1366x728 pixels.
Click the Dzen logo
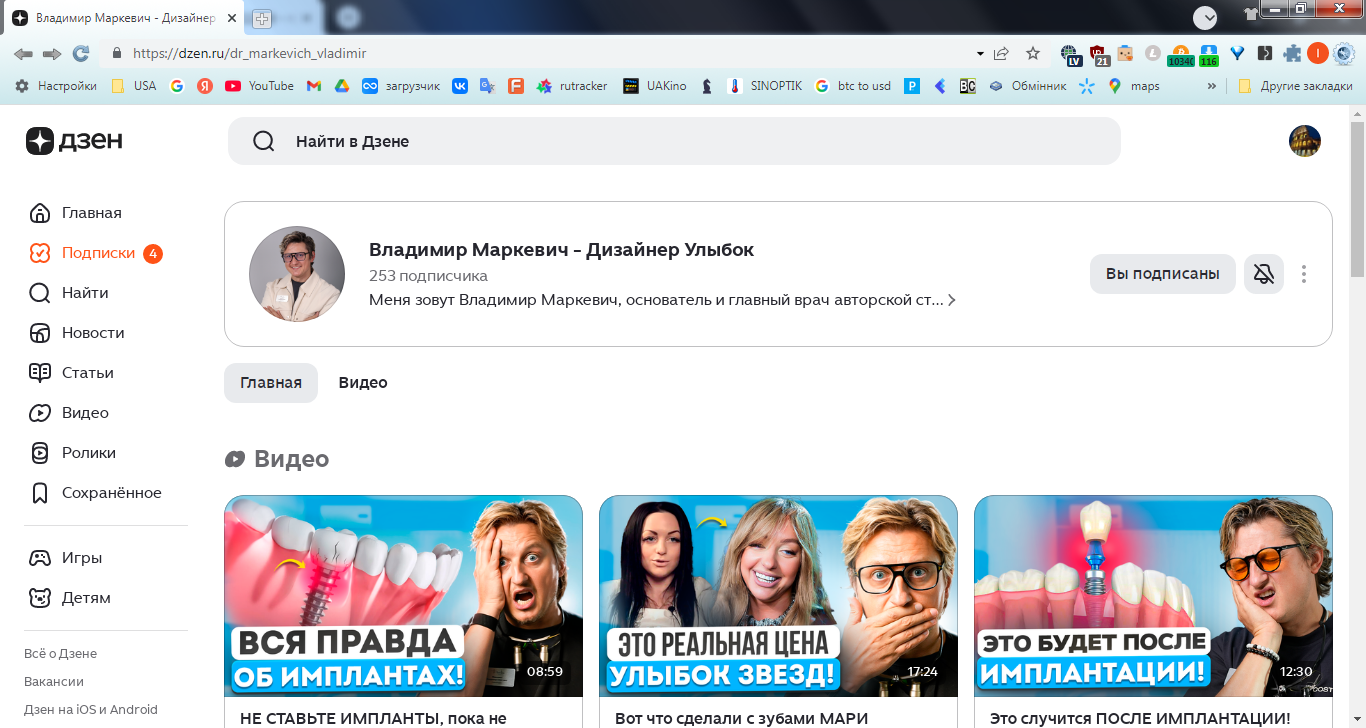(x=74, y=141)
